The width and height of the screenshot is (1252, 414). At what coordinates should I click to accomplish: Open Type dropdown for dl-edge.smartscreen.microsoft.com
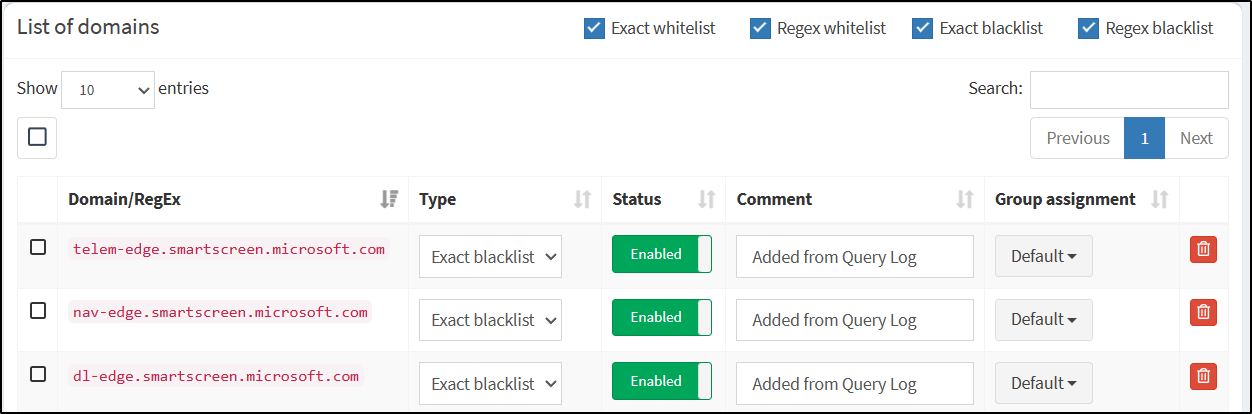click(x=490, y=383)
